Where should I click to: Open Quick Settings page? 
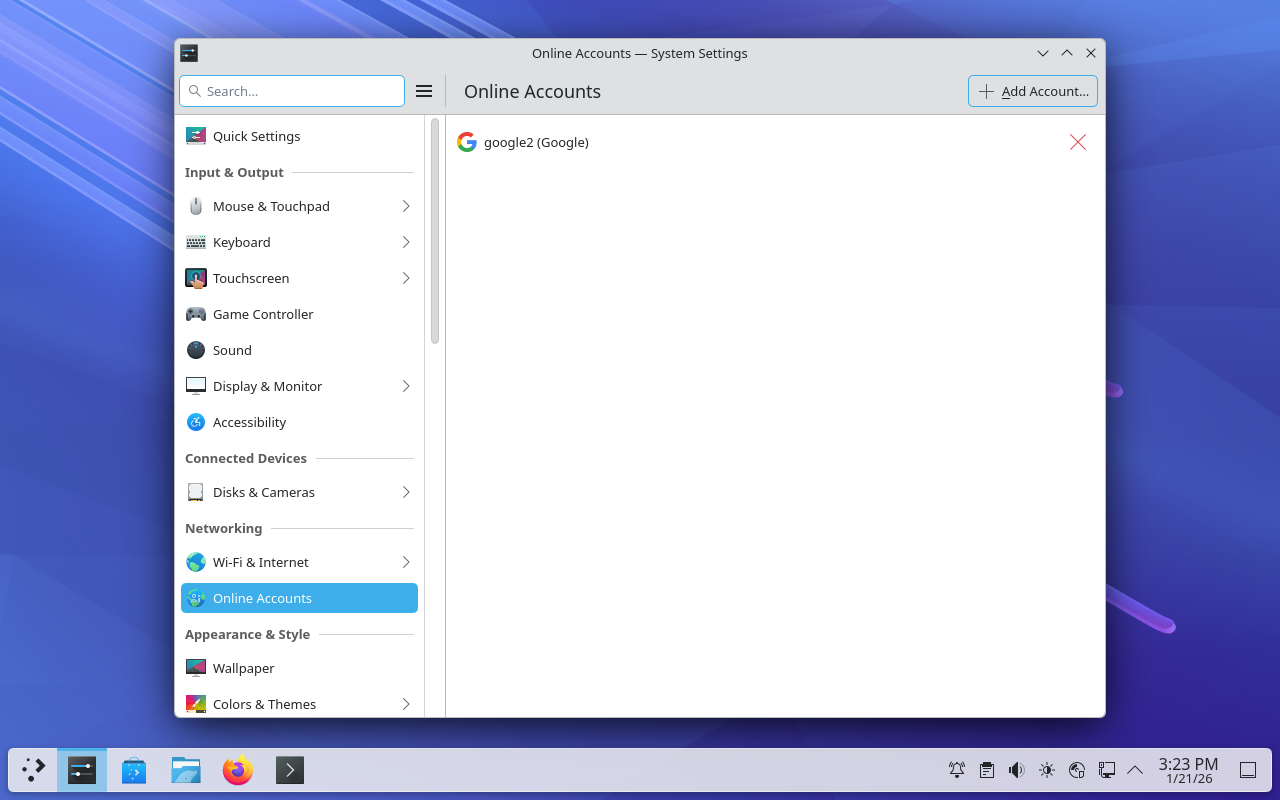(256, 136)
